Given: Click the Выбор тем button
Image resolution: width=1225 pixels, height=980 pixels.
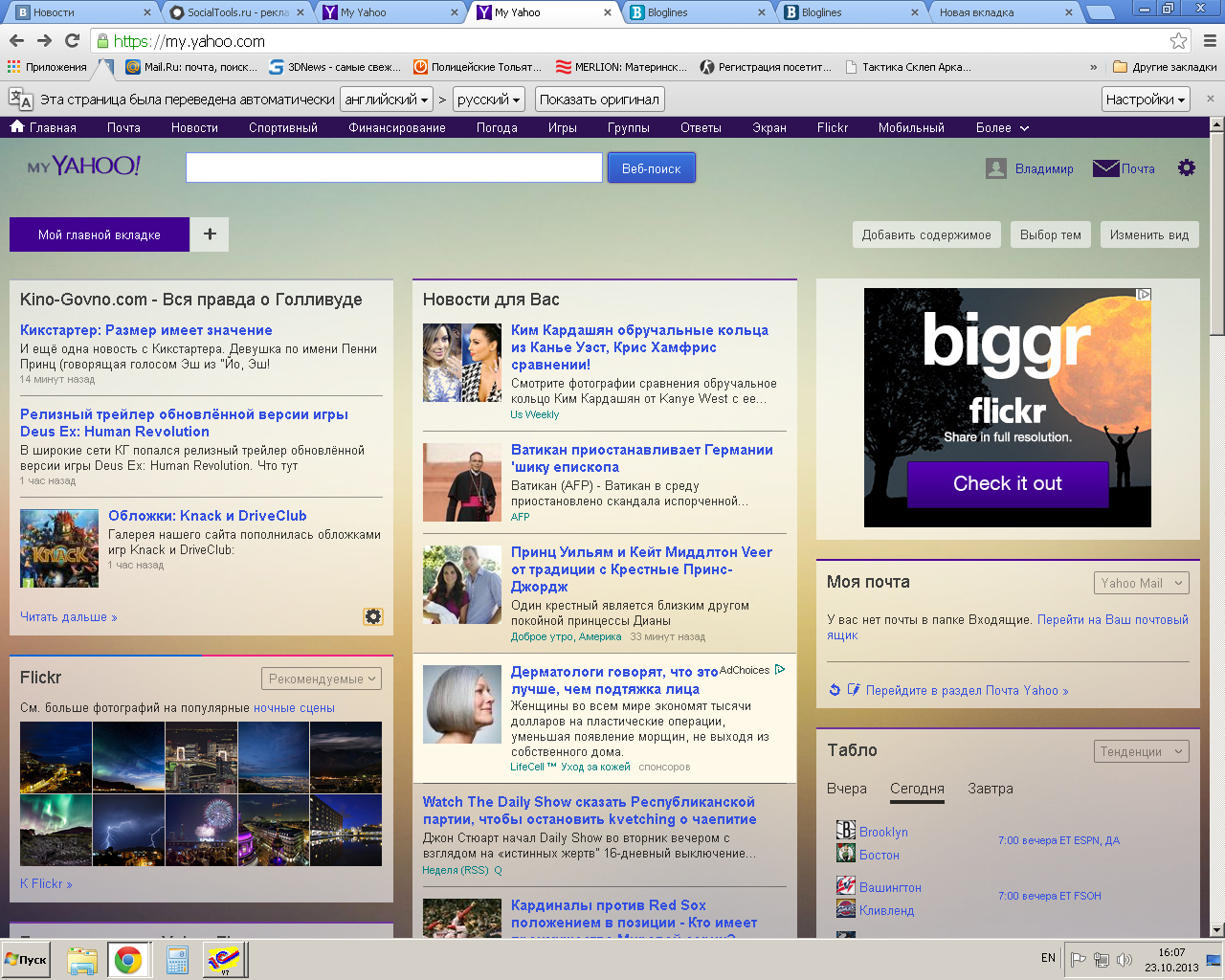Looking at the screenshot, I should click(x=1050, y=234).
